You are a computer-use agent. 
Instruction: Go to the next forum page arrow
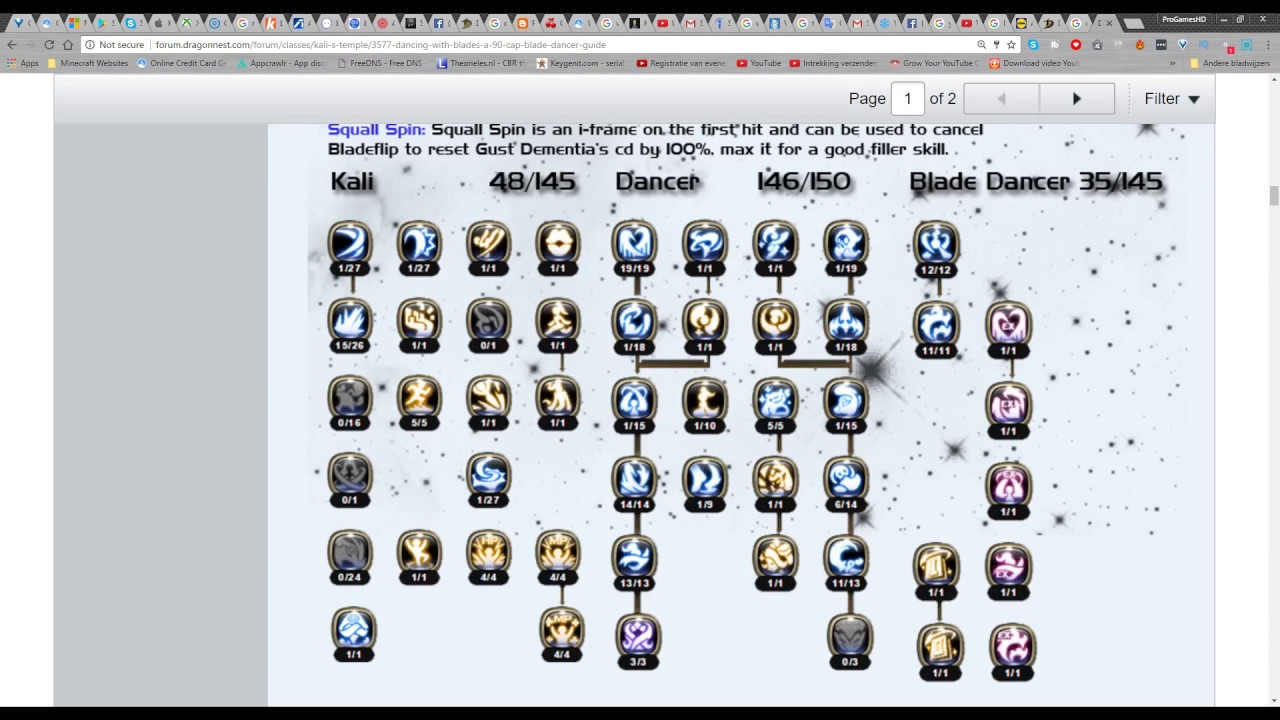click(1077, 98)
